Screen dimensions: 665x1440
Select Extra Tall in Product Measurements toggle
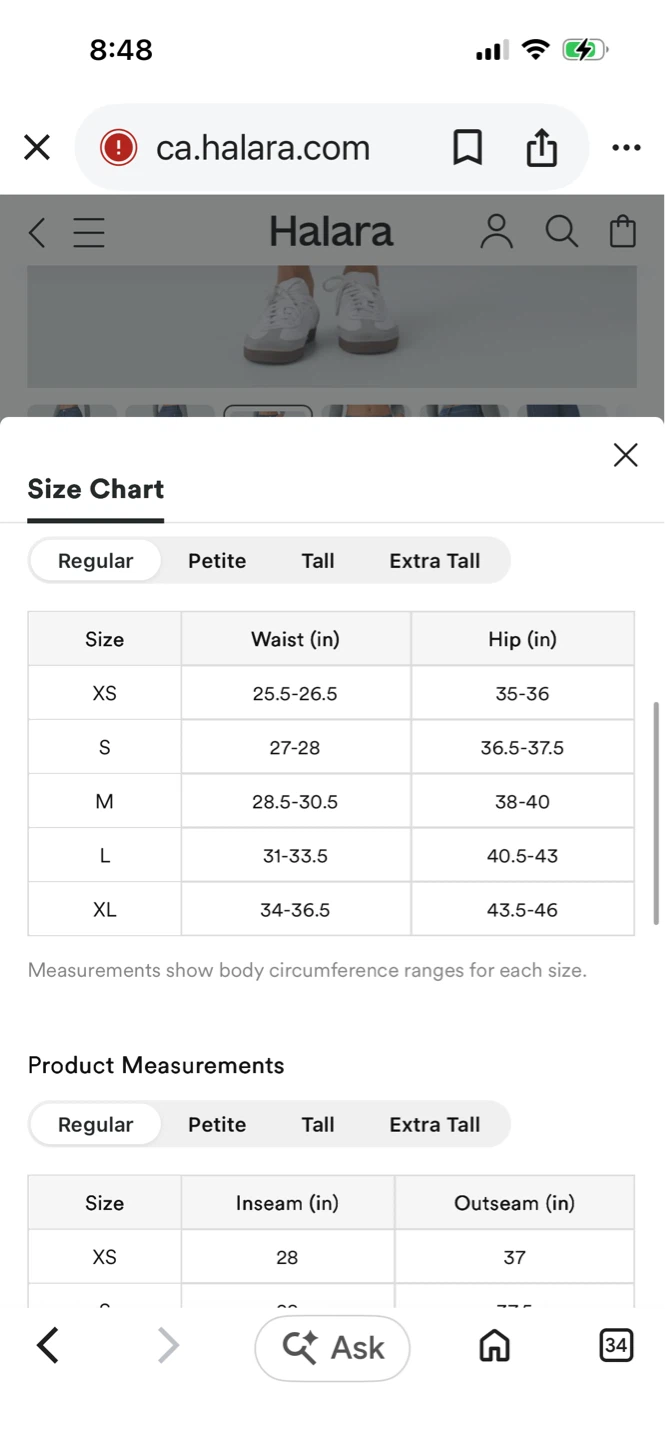tap(435, 1125)
